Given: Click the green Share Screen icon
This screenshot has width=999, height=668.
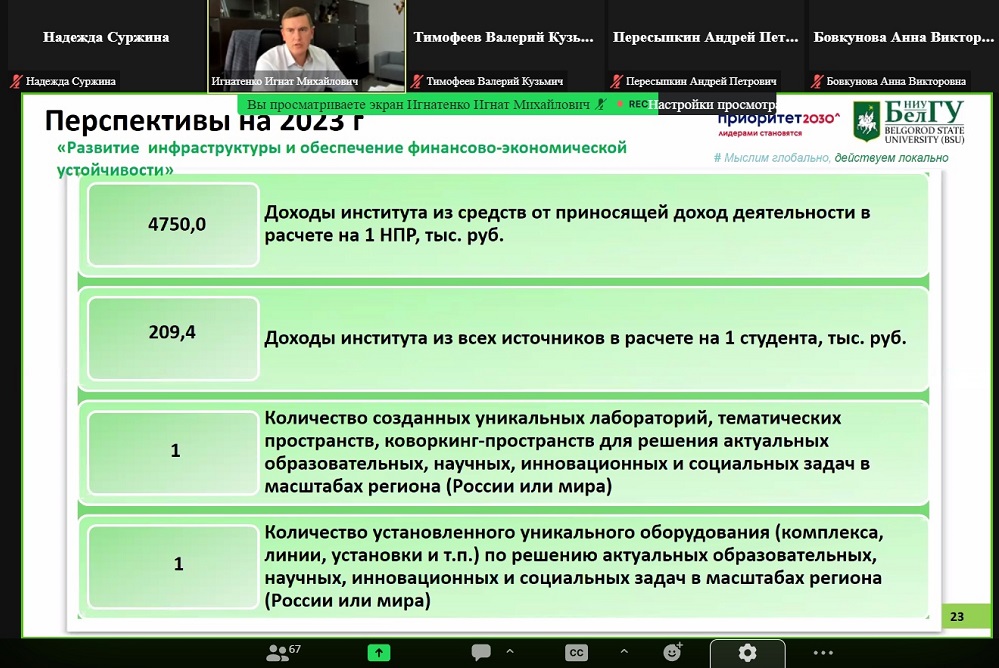Looking at the screenshot, I should 379,652.
